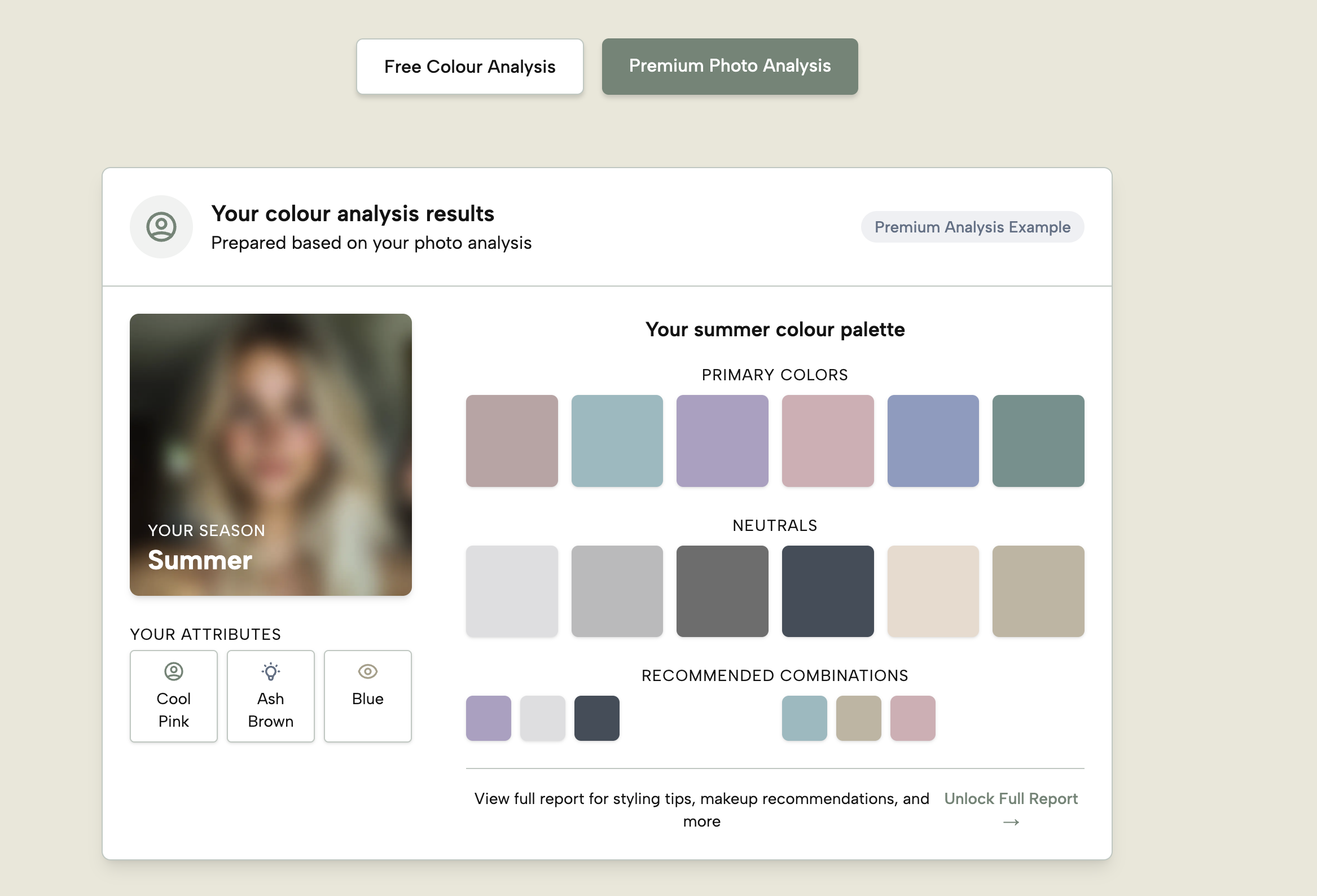Pick the light blue-teal primary color swatch
Viewport: 1317px width, 896px height.
click(x=617, y=440)
